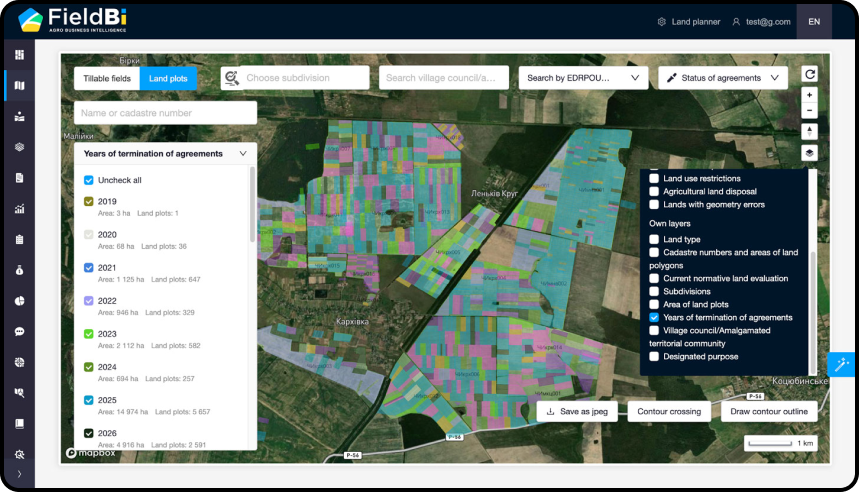Open the chat bubble icon in sidebar
This screenshot has height=492, width=859.
19,331
